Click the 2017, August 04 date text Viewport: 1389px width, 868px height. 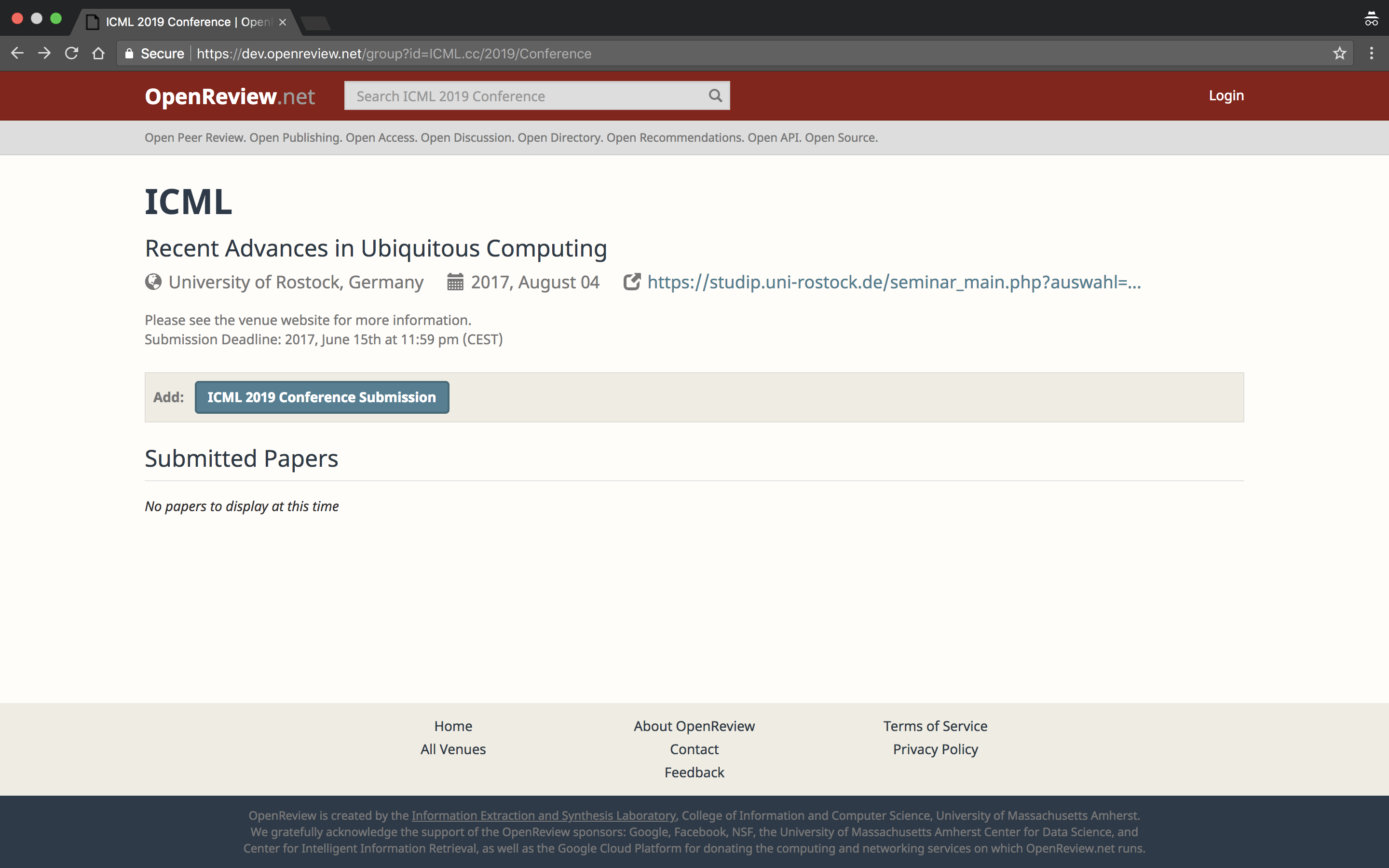pyautogui.click(x=535, y=282)
